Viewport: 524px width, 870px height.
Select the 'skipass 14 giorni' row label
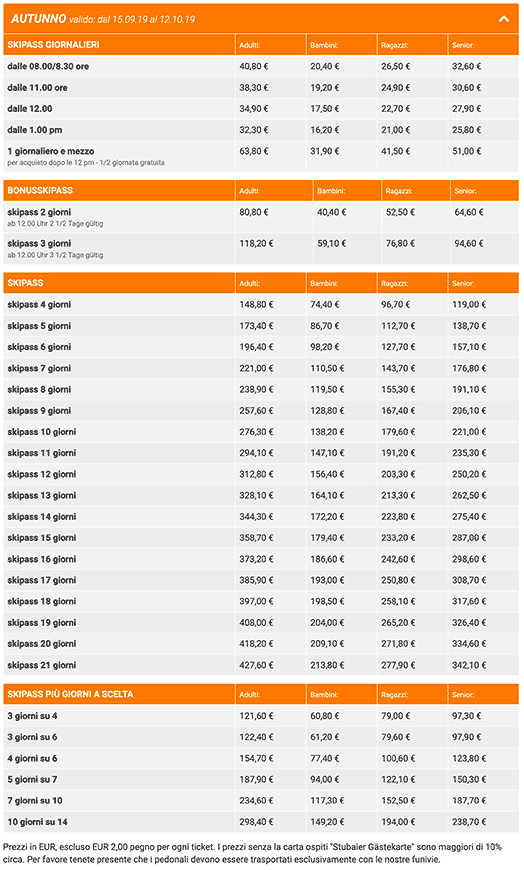(42, 517)
